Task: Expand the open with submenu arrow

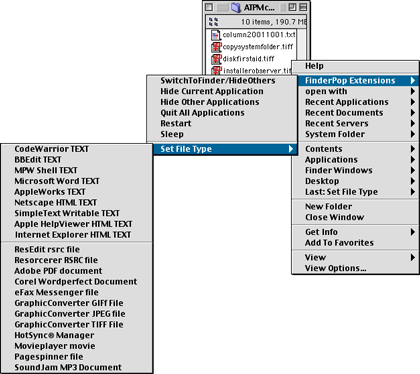Action: click(x=413, y=91)
